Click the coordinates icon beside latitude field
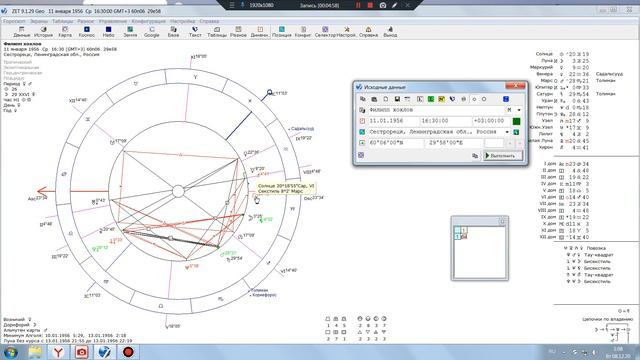The image size is (640, 360). (362, 143)
